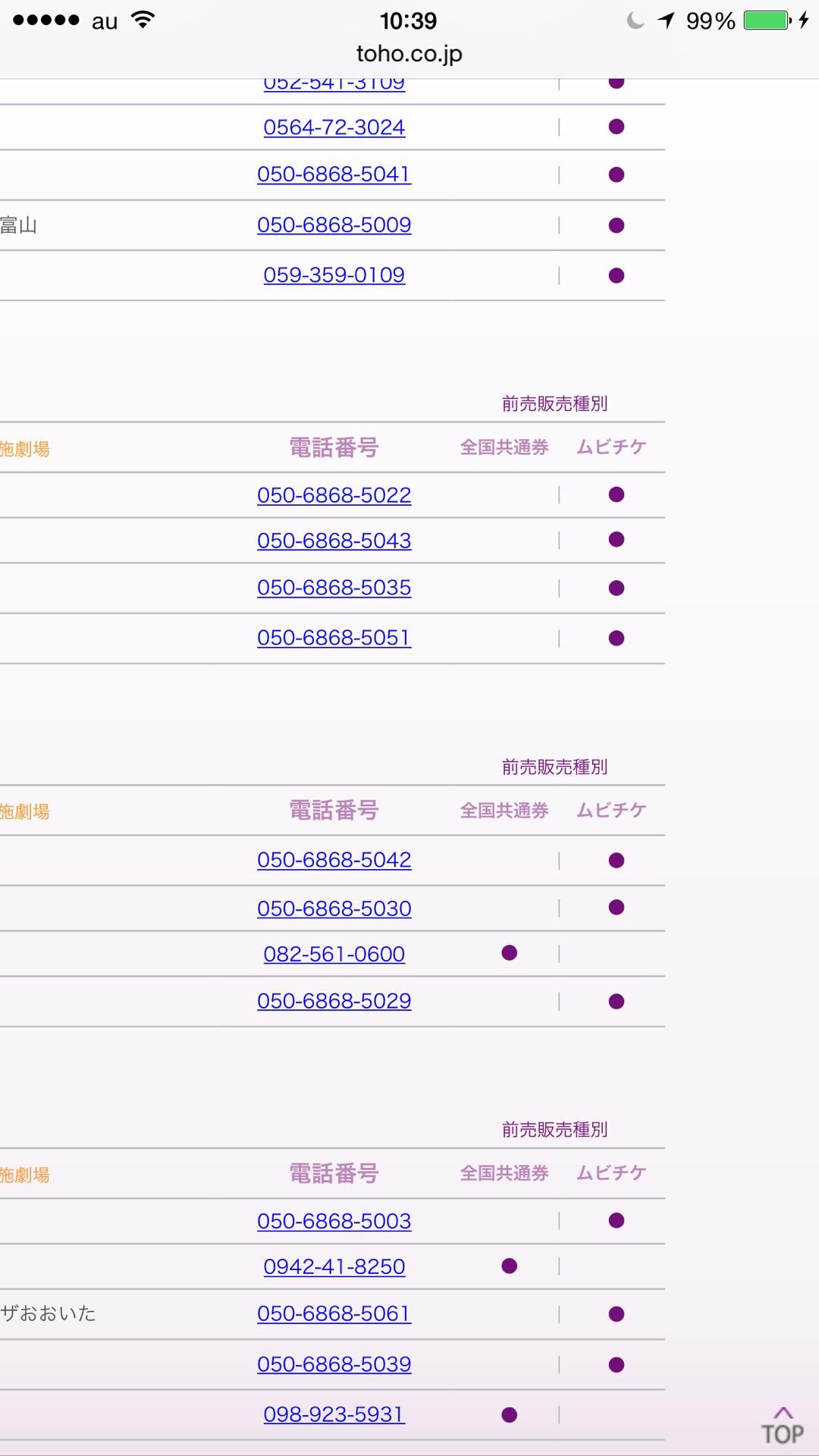Tap the Wi-Fi status icon
Image resolution: width=819 pixels, height=1456 pixels.
(143, 20)
